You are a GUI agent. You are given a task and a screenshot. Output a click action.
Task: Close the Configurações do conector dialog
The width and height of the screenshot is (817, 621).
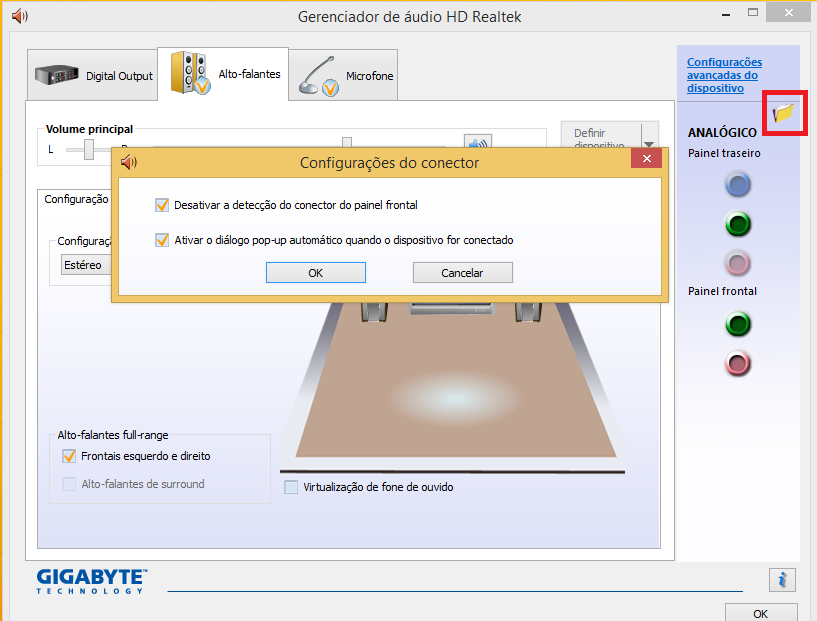point(647,158)
